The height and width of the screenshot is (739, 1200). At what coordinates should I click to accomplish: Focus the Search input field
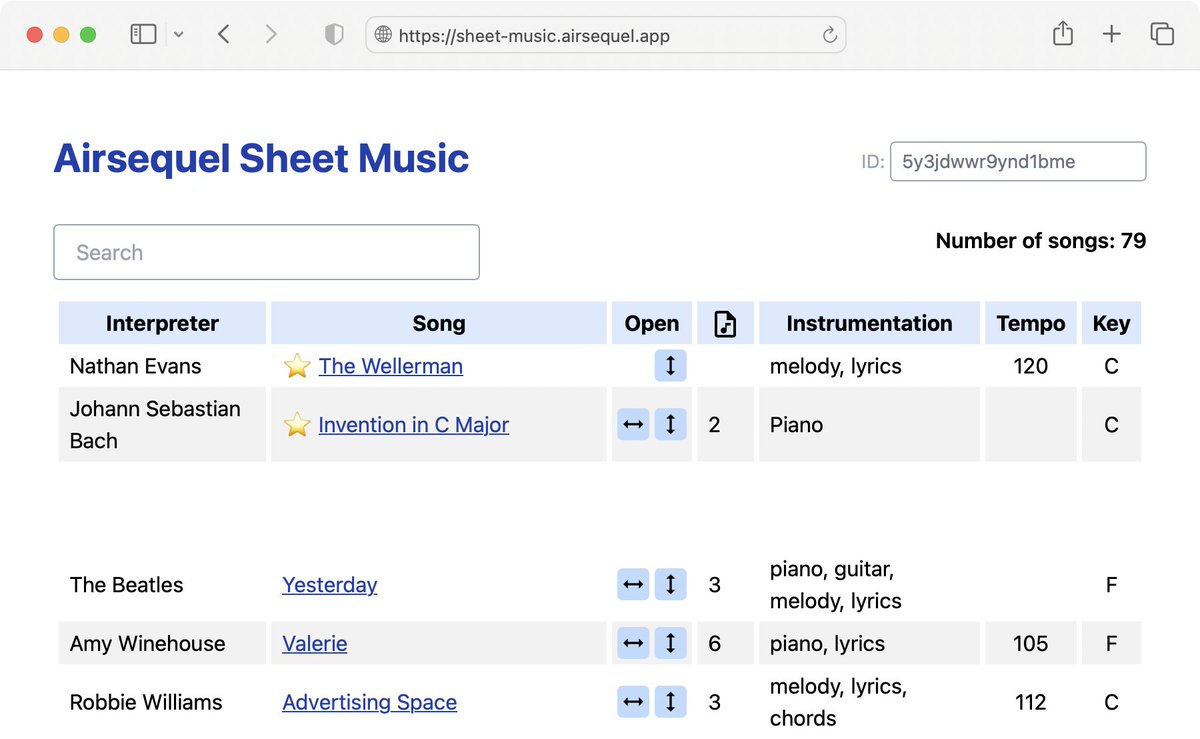click(x=266, y=252)
